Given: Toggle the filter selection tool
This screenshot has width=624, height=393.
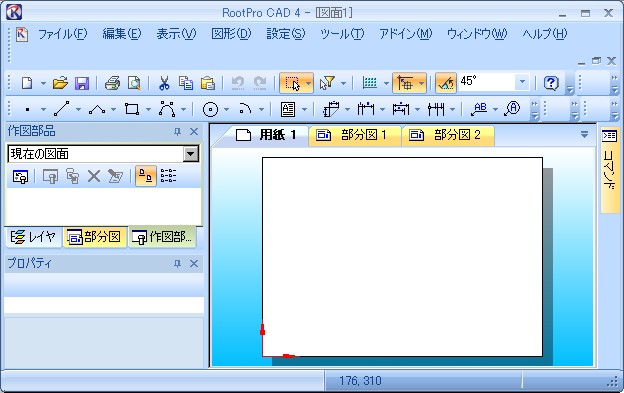Looking at the screenshot, I should [327, 83].
